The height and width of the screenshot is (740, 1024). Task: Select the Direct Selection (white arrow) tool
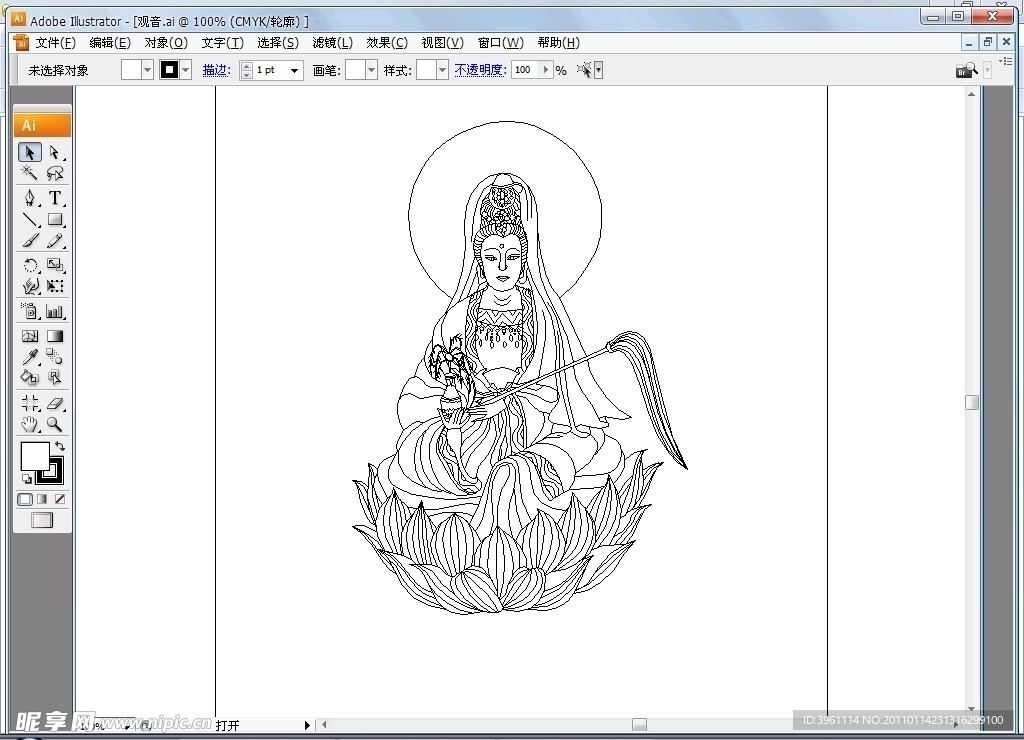point(55,152)
